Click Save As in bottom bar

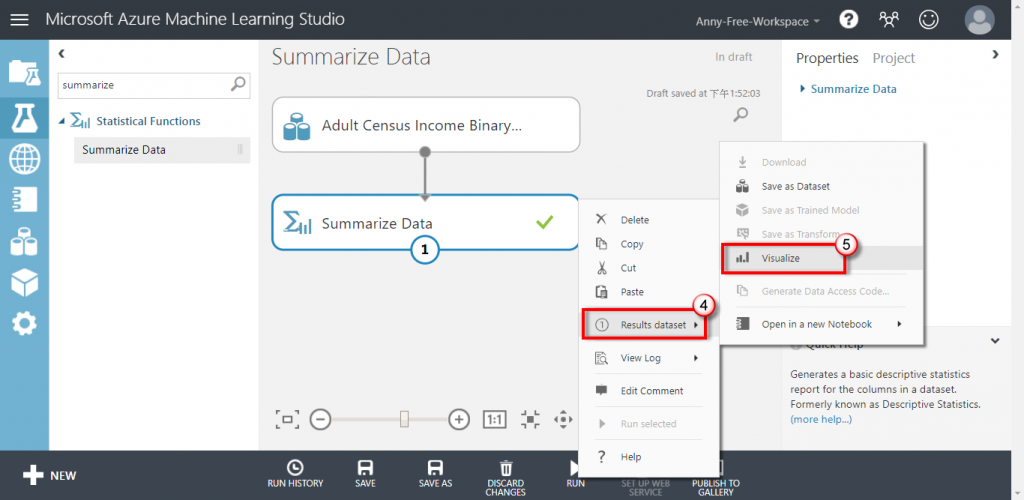(435, 475)
